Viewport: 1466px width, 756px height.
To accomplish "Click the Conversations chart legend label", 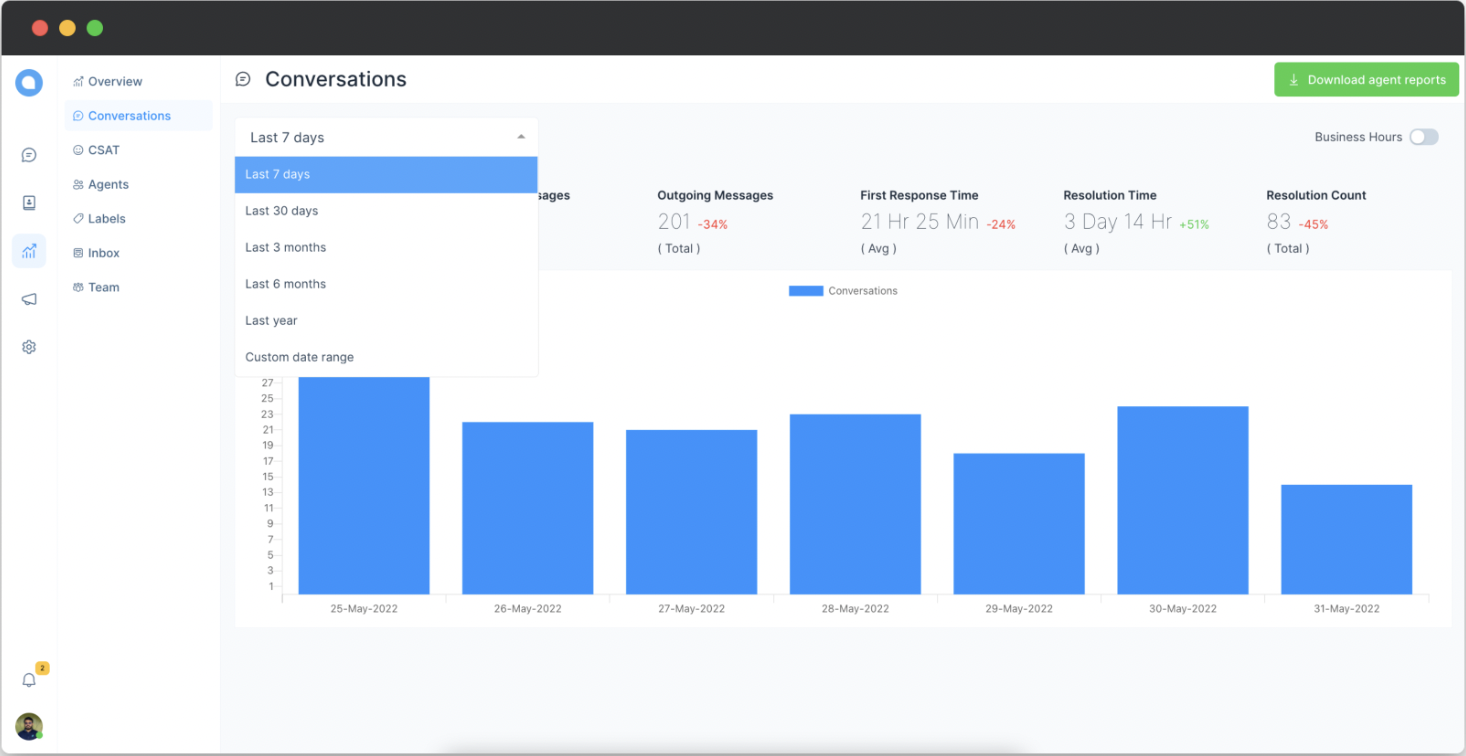I will click(x=863, y=291).
